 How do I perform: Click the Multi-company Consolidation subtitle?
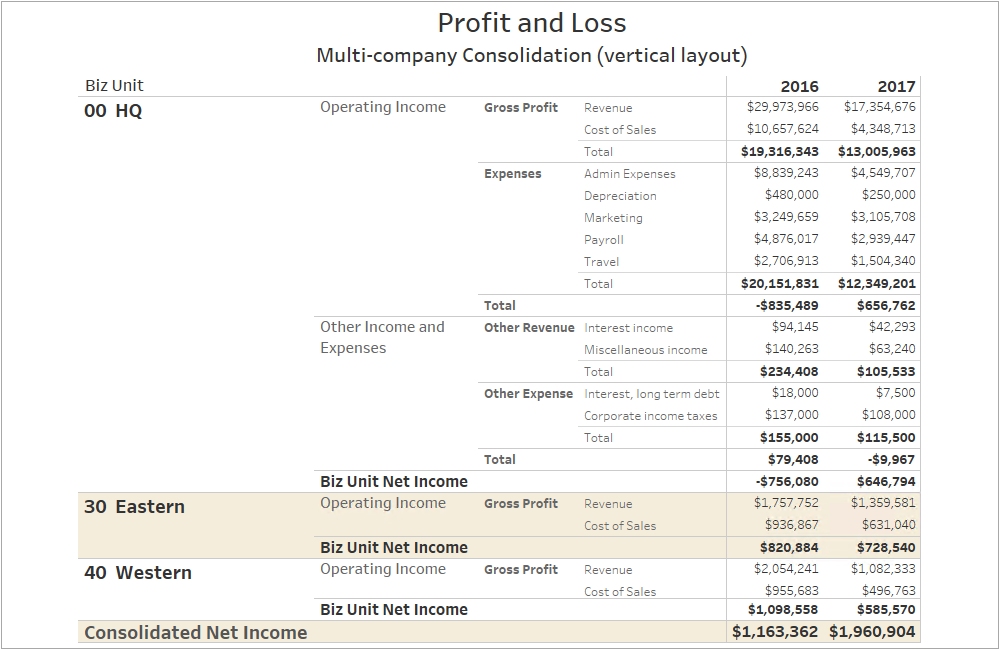532,55
